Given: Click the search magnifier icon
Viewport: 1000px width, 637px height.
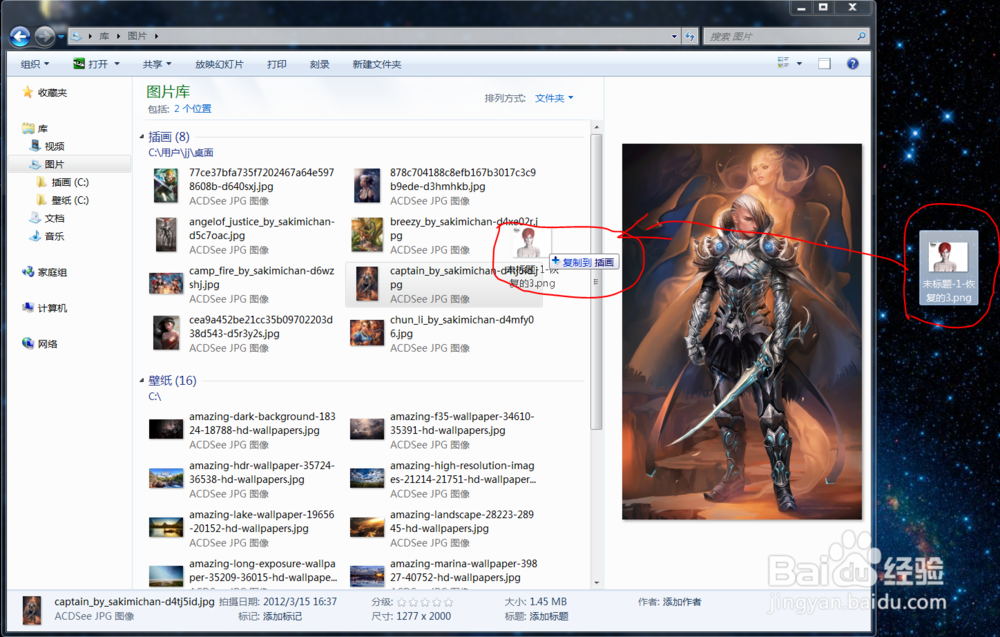Looking at the screenshot, I should (861, 36).
